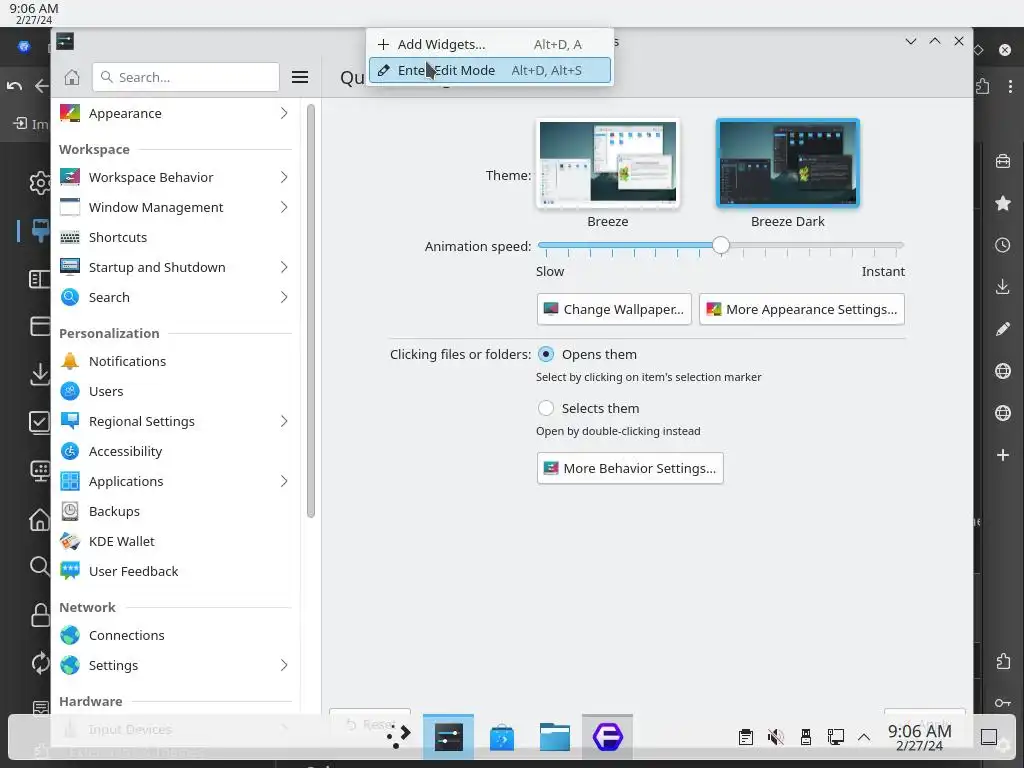This screenshot has height=768, width=1024.
Task: Select the 'Opens them' radio option
Action: pos(546,354)
